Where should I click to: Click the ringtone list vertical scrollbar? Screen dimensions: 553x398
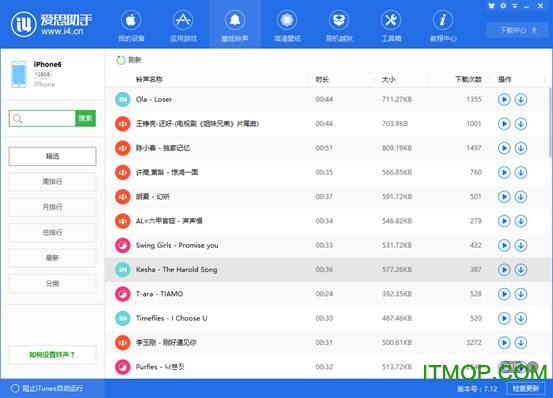point(549,122)
